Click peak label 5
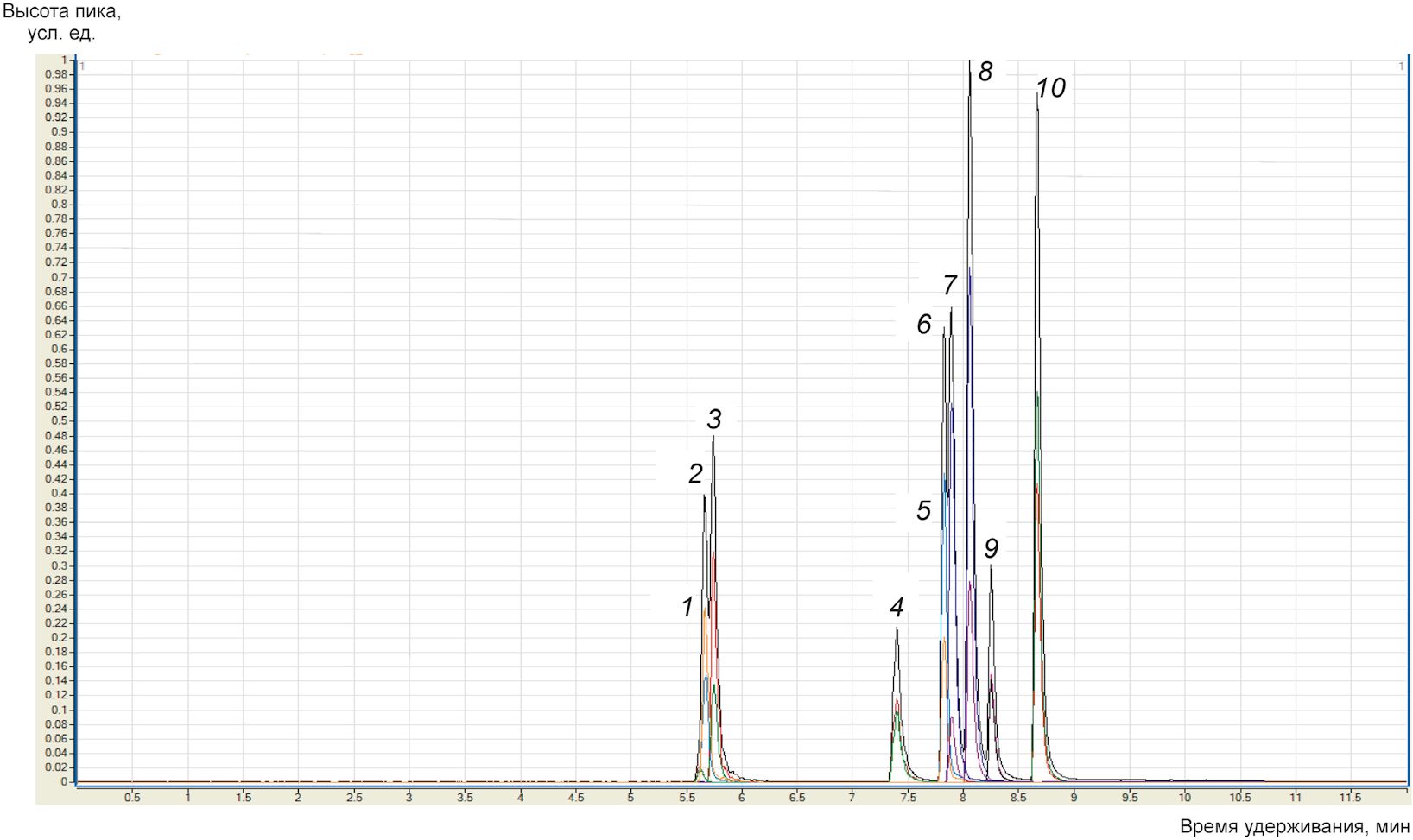This screenshot has height=840, width=1413. [x=923, y=510]
